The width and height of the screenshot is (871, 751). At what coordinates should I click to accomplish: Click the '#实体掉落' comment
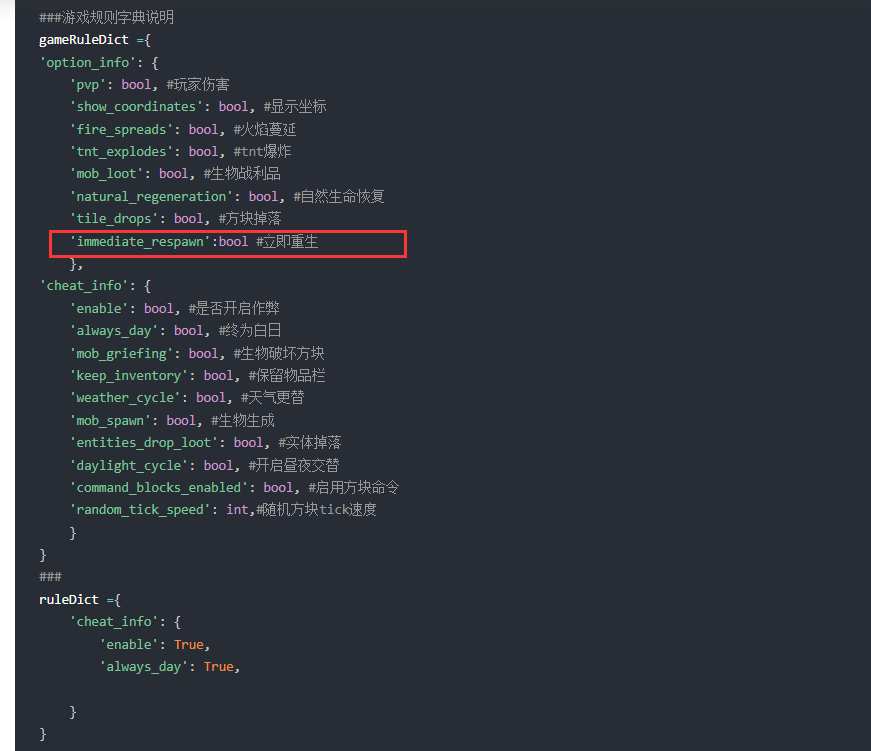coord(310,443)
